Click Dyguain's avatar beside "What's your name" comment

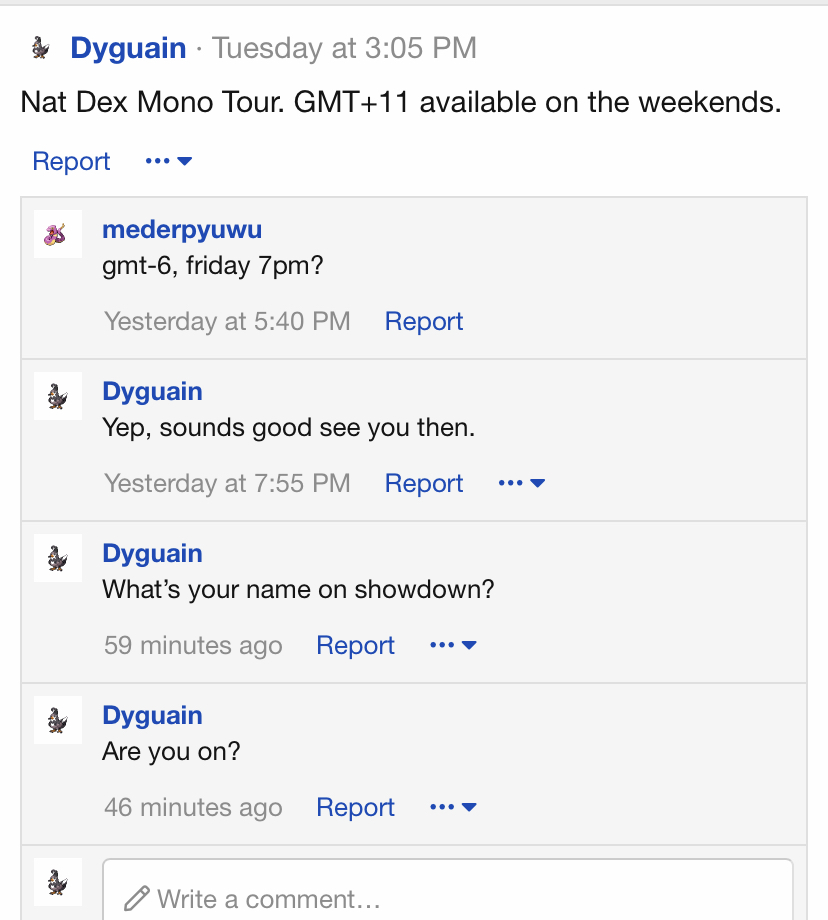pos(58,558)
